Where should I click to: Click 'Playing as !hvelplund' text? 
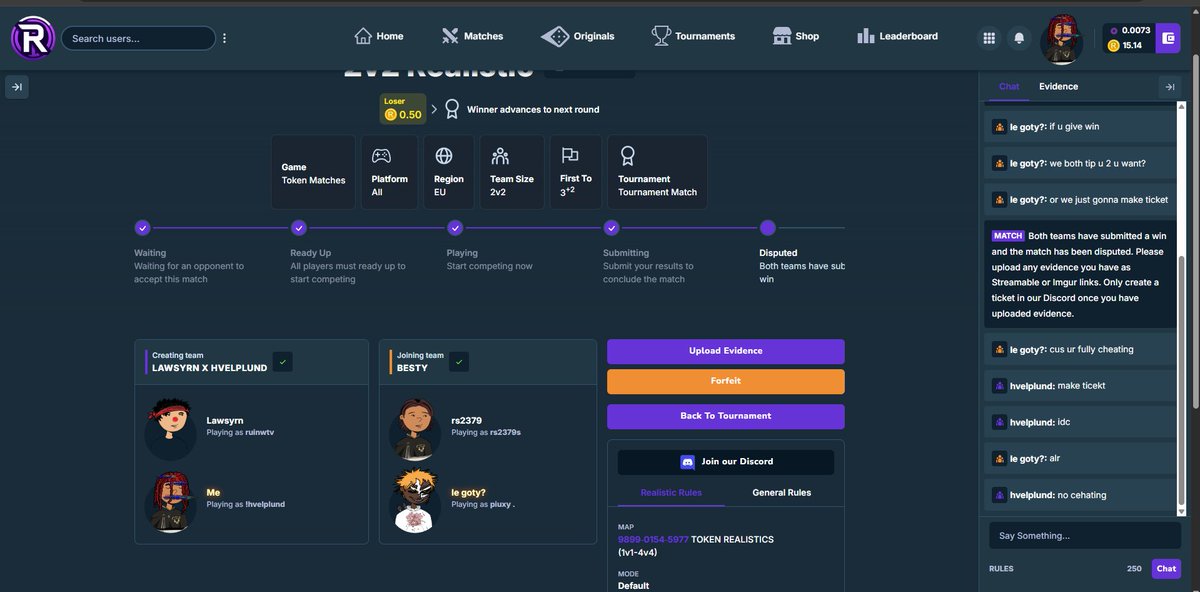tap(245, 504)
